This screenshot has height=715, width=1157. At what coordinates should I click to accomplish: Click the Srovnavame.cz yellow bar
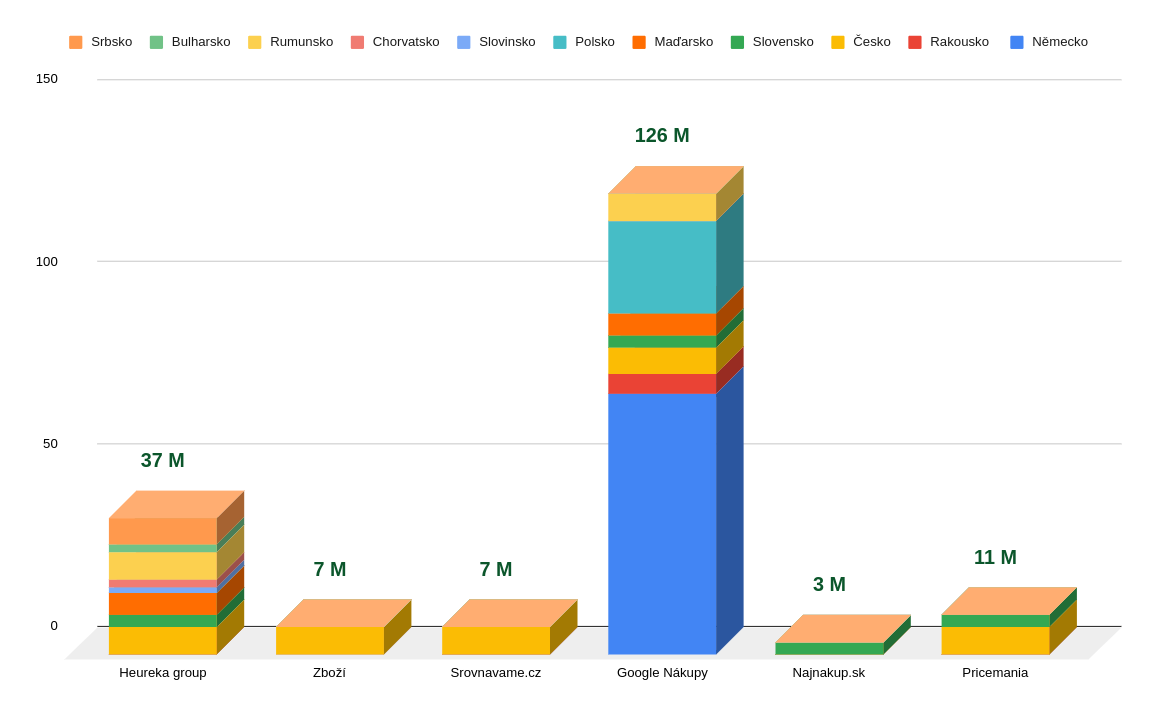[496, 641]
